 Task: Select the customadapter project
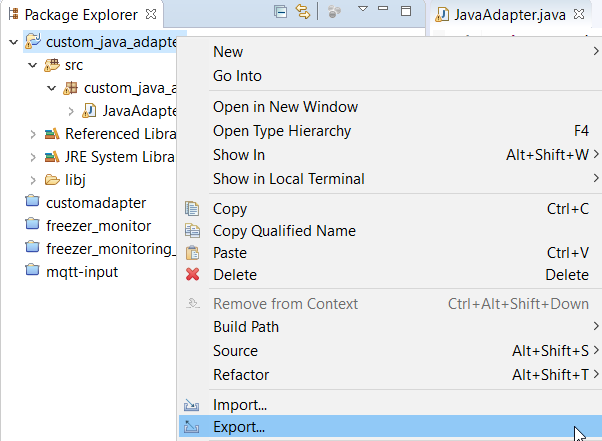coord(96,203)
